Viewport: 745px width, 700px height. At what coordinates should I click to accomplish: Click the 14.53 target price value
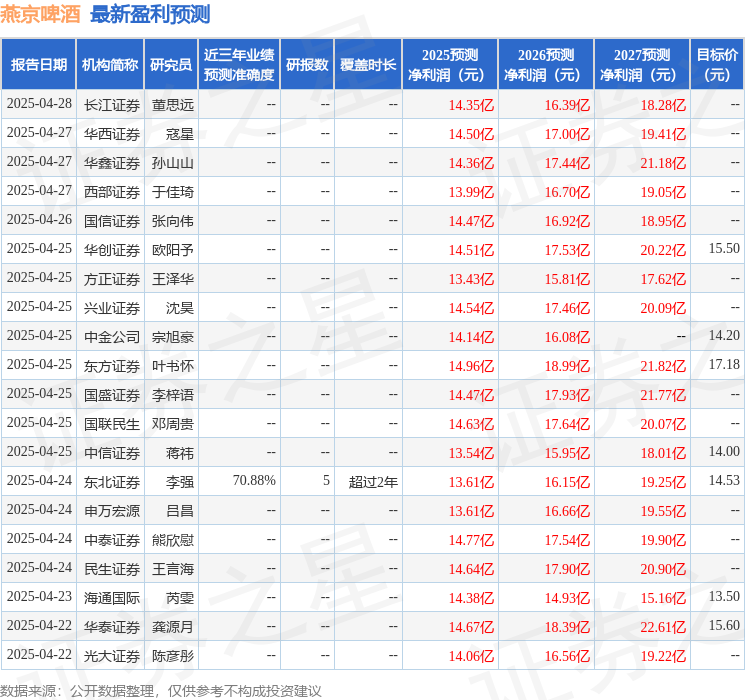724,480
